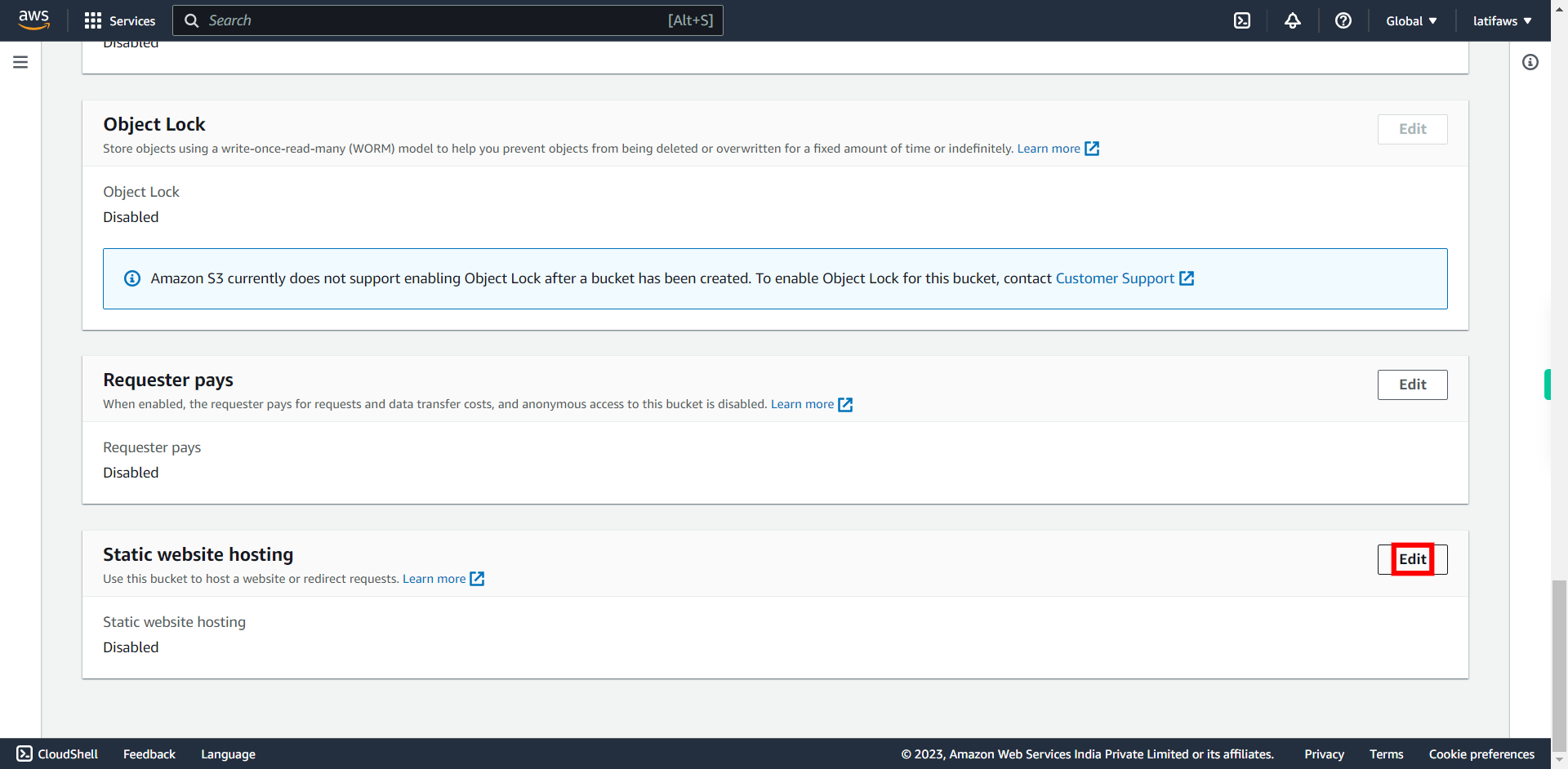Open Cookie preferences in footer
Viewport: 1568px width, 769px height.
click(1481, 754)
